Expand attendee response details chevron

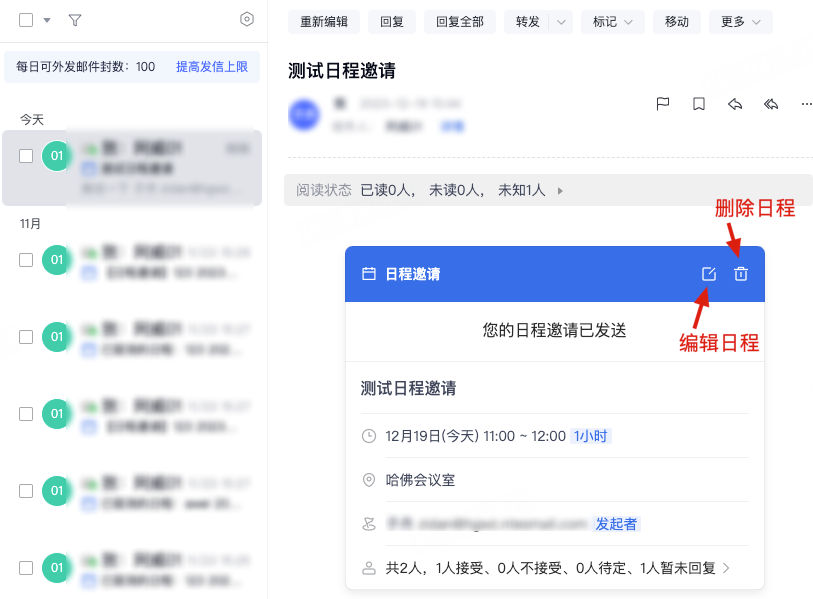[726, 568]
